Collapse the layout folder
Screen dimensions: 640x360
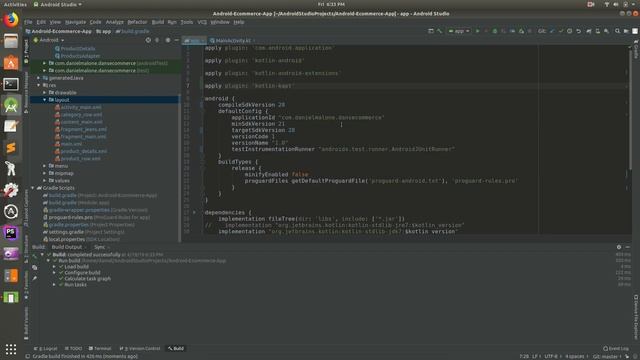point(44,100)
